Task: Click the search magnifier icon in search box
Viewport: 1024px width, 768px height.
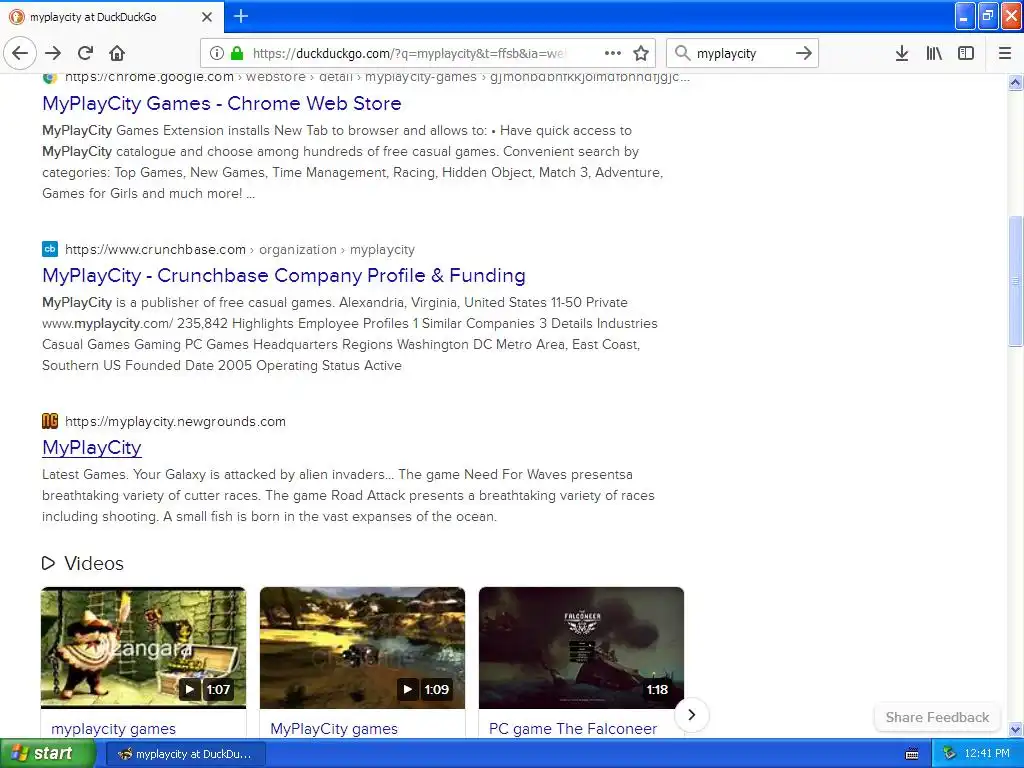Action: 682,53
